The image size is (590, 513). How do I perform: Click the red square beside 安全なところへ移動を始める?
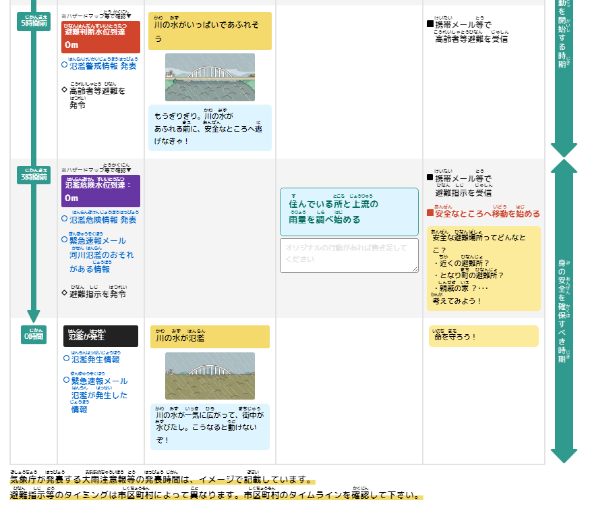[430, 213]
